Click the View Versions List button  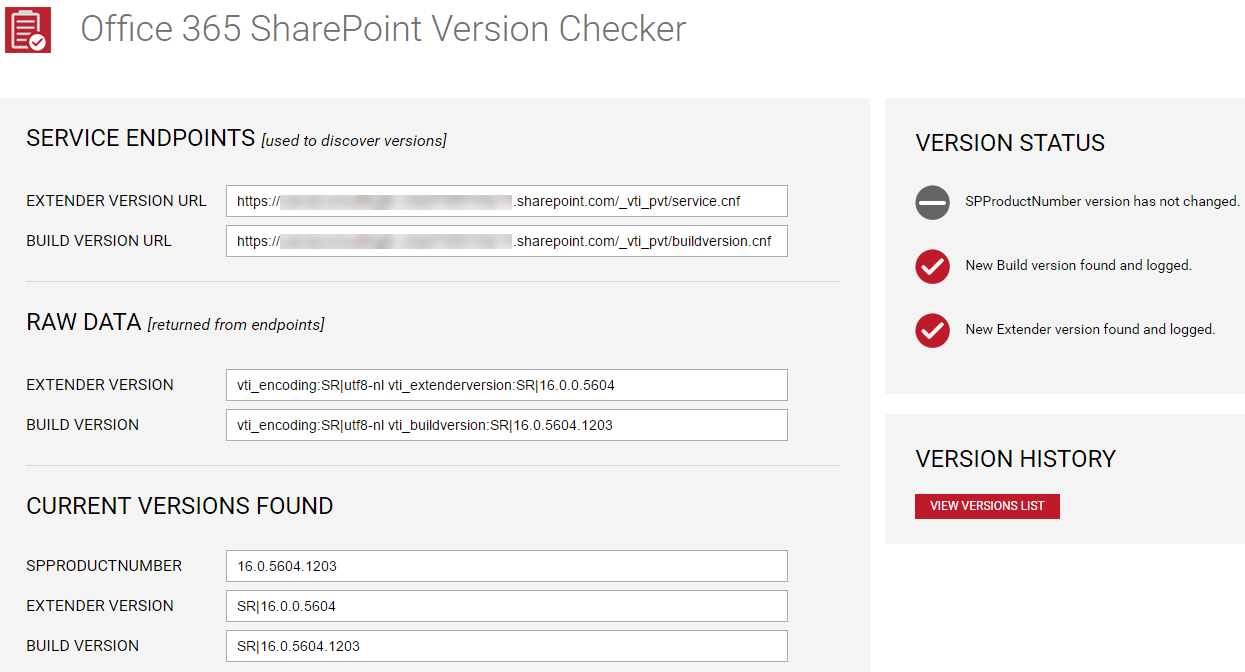point(987,506)
